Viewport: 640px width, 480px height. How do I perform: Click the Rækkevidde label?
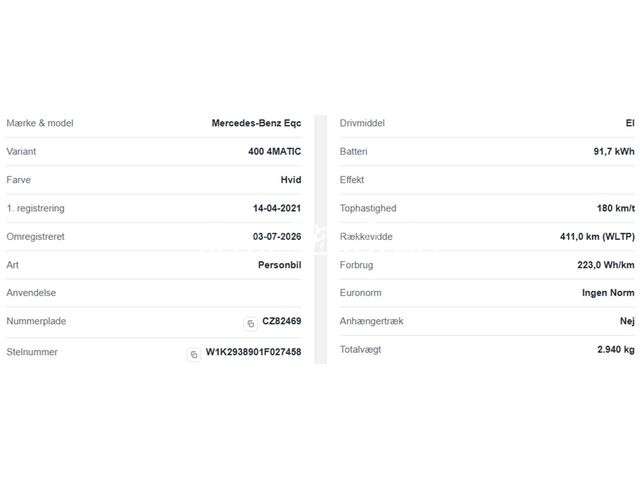pos(366,237)
